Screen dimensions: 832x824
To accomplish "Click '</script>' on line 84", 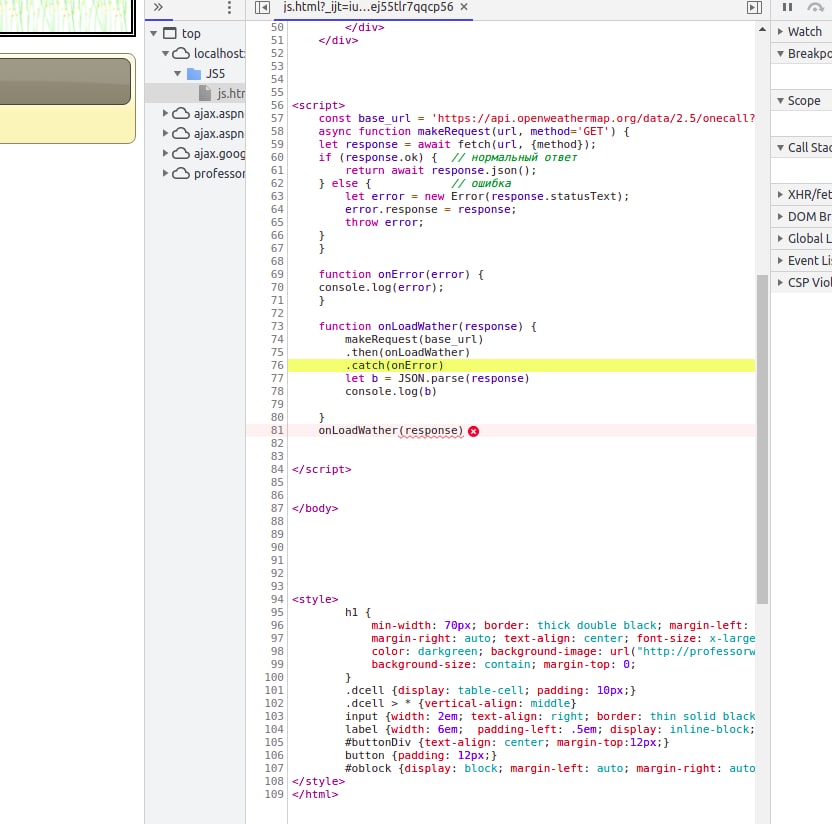I will tap(322, 470).
